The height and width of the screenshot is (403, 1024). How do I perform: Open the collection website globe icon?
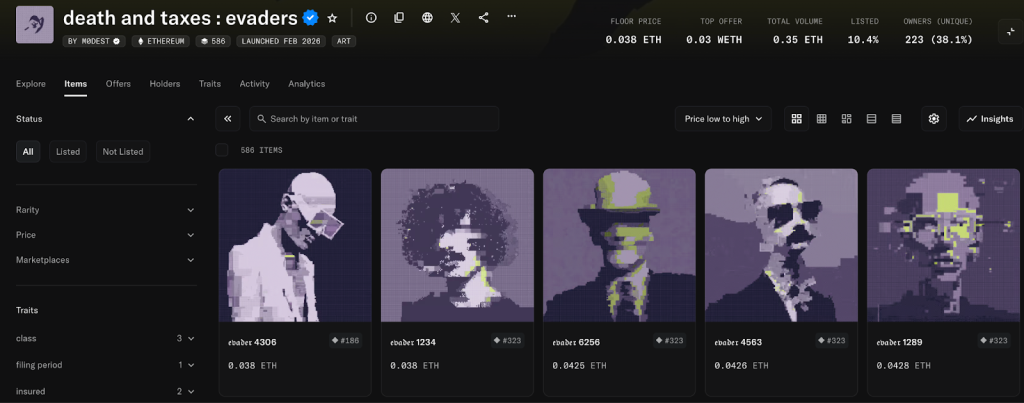tap(427, 18)
